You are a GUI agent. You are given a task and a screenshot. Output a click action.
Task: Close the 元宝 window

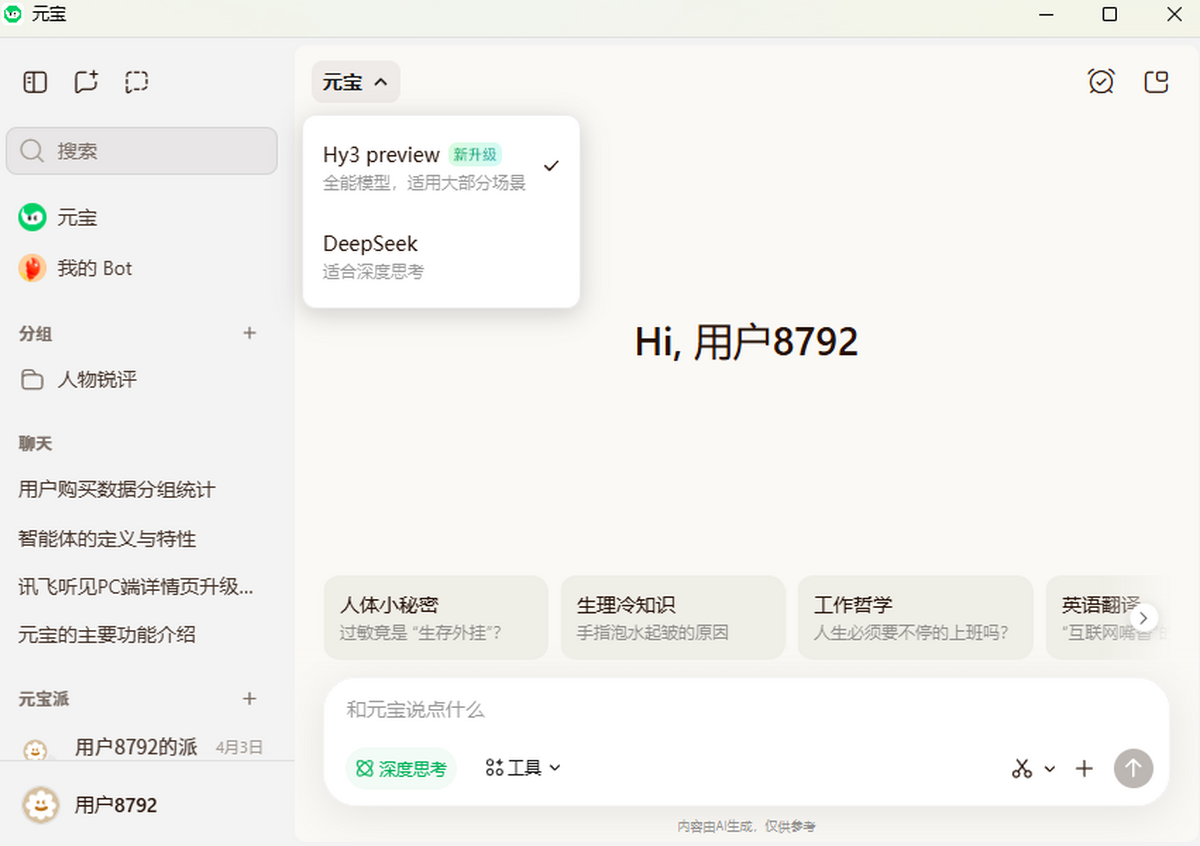(x=1174, y=15)
